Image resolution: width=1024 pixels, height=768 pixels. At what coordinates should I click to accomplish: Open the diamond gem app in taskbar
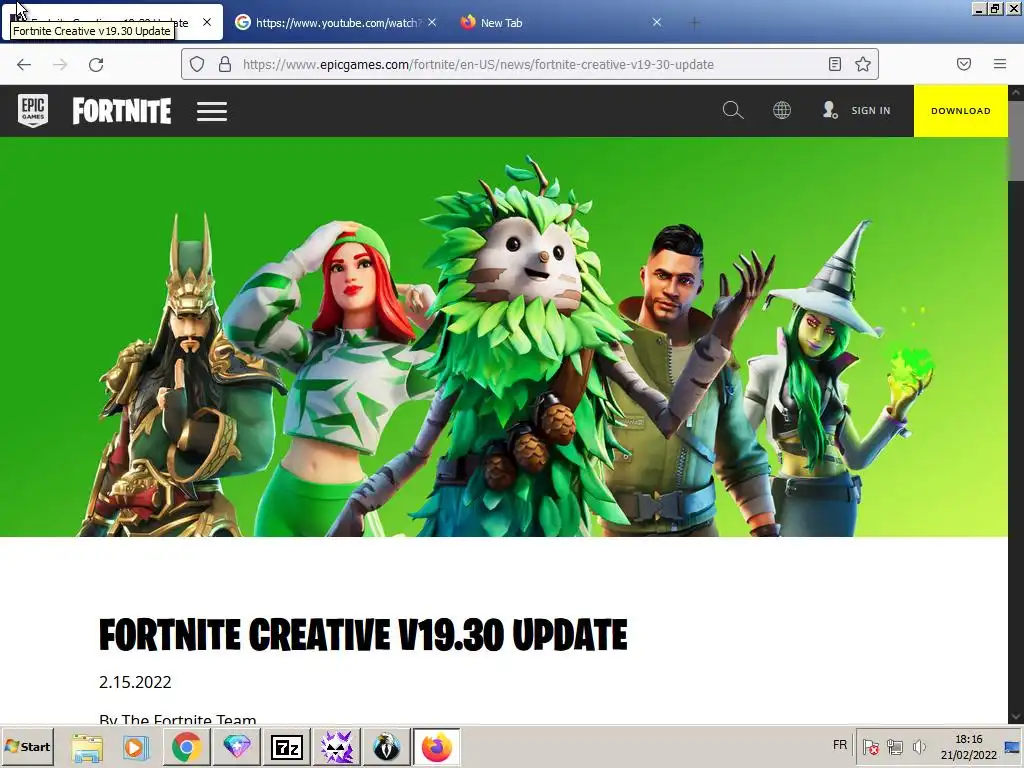[x=237, y=747]
